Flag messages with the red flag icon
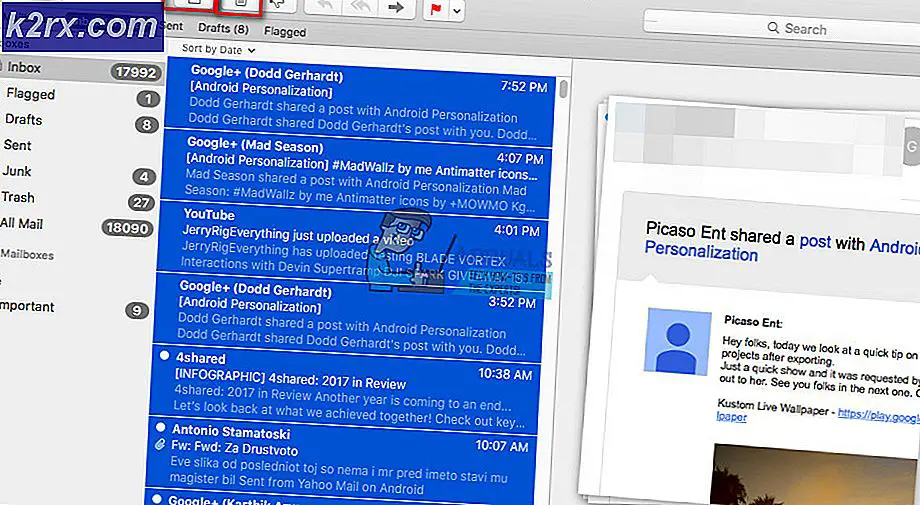This screenshot has width=920, height=505. 436,9
